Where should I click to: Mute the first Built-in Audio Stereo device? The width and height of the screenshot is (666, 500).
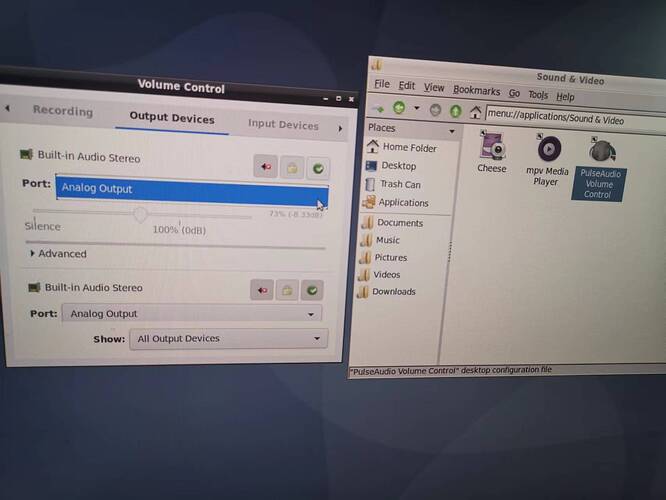[265, 167]
